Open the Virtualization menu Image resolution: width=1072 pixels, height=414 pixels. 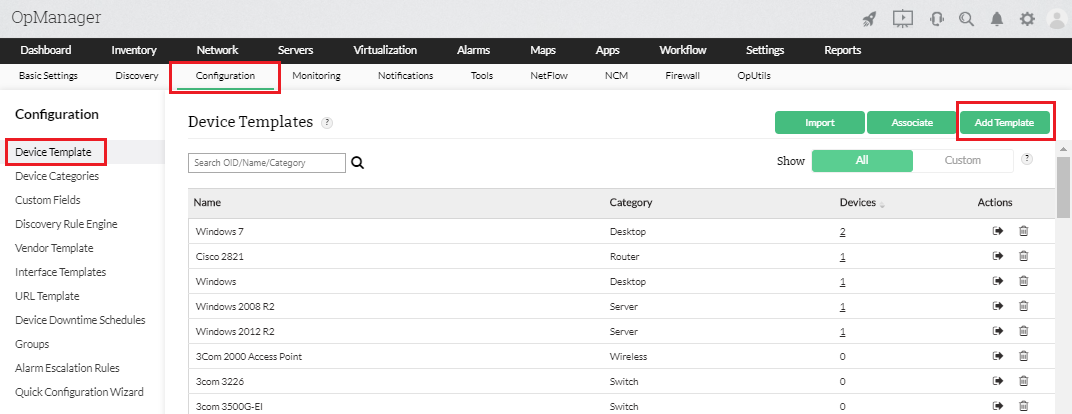[x=385, y=50]
